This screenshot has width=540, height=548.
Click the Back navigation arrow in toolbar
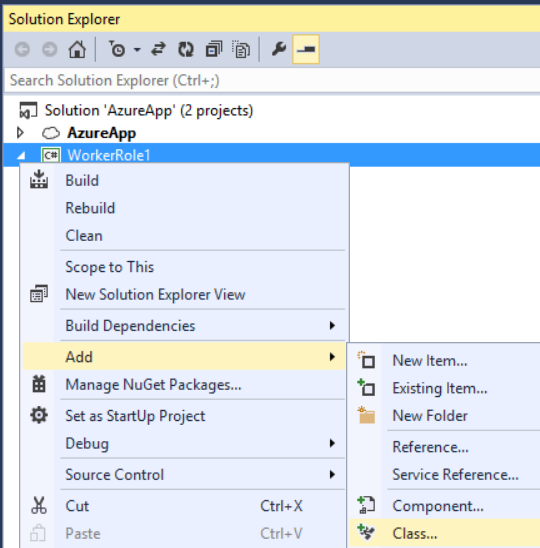(x=22, y=49)
